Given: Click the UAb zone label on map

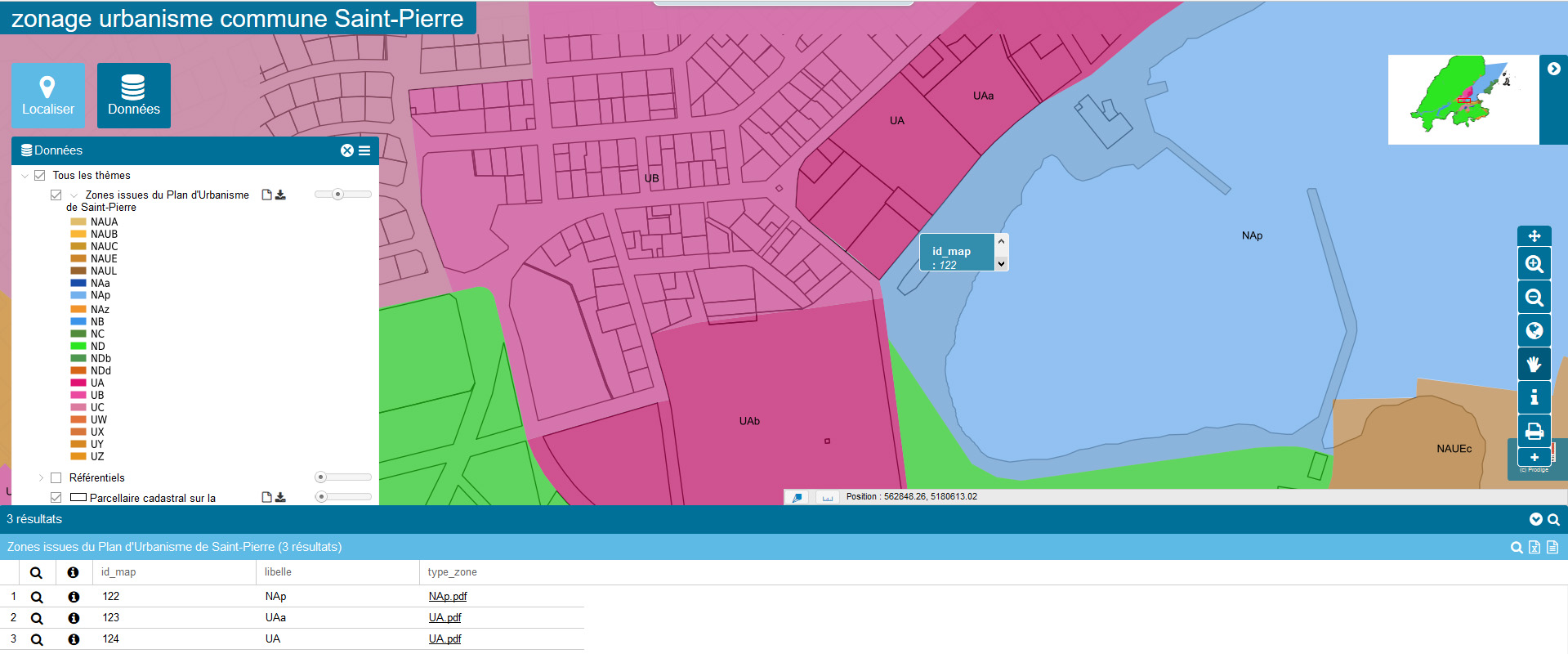Looking at the screenshot, I should [x=749, y=422].
